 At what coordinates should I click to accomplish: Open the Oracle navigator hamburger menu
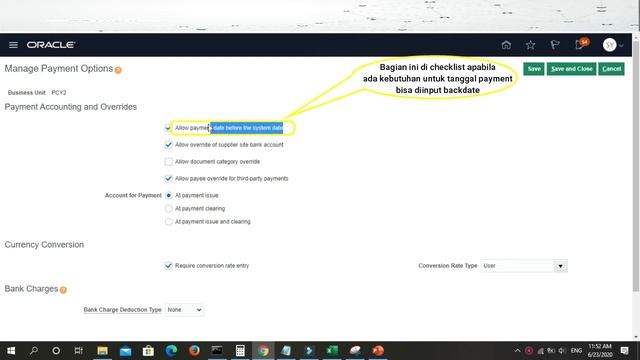click(x=13, y=45)
